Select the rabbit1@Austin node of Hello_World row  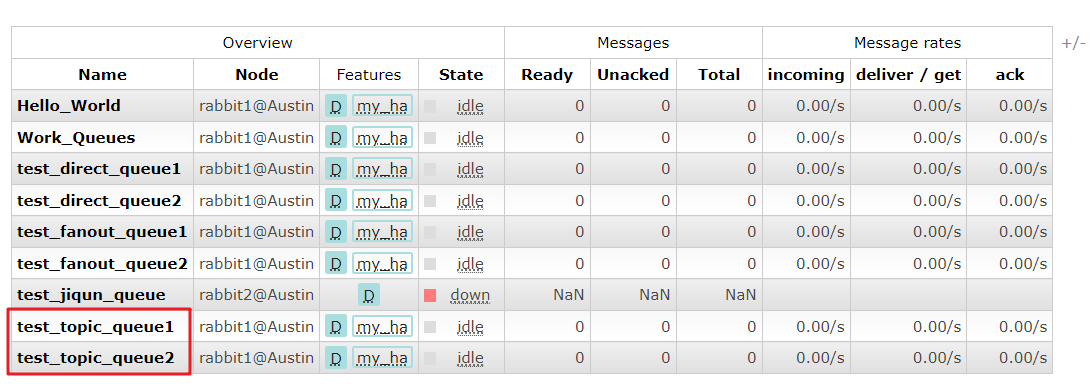pos(256,107)
